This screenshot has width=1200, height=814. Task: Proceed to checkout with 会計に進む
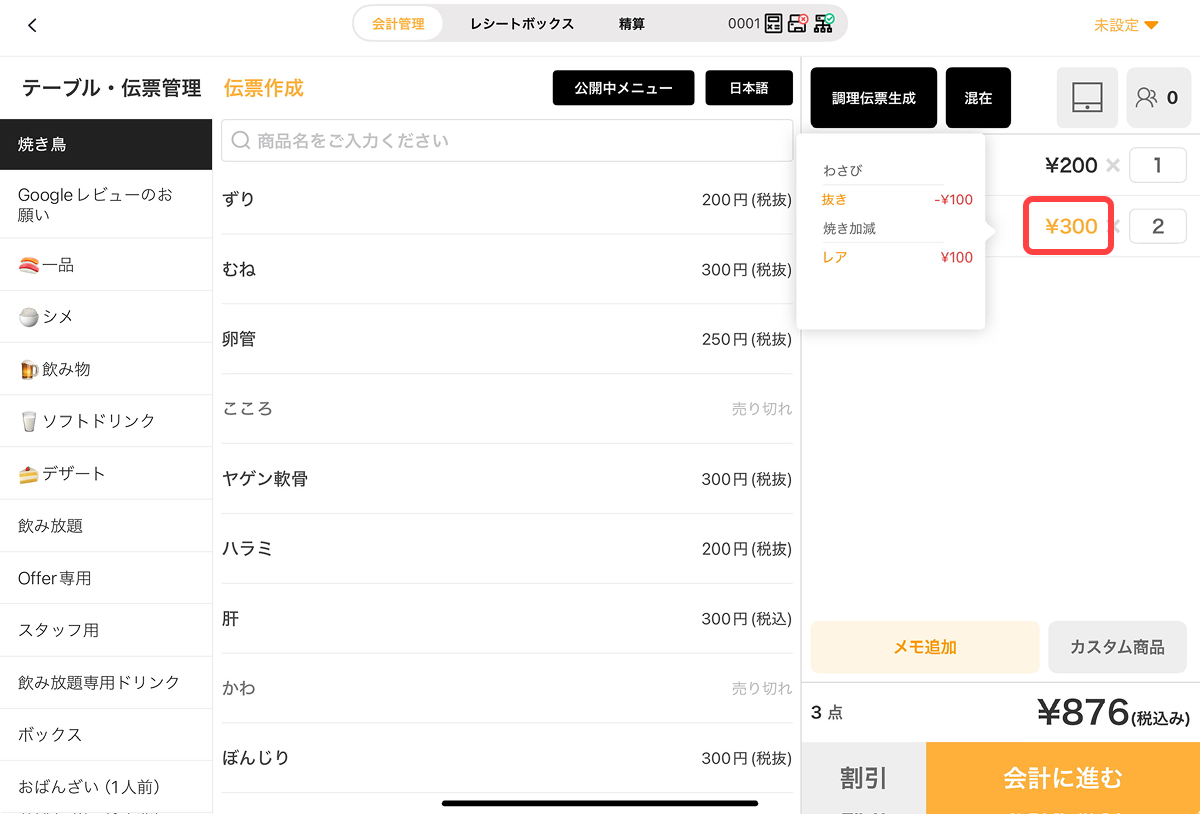tap(1063, 778)
